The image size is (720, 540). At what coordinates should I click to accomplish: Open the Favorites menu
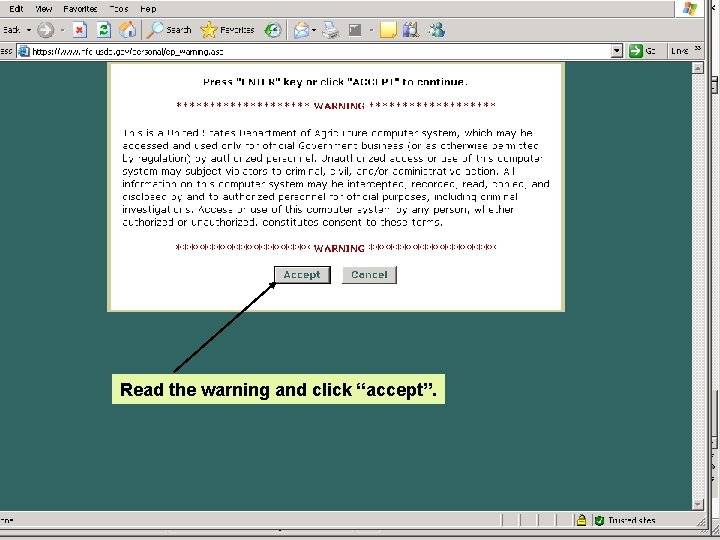point(80,9)
